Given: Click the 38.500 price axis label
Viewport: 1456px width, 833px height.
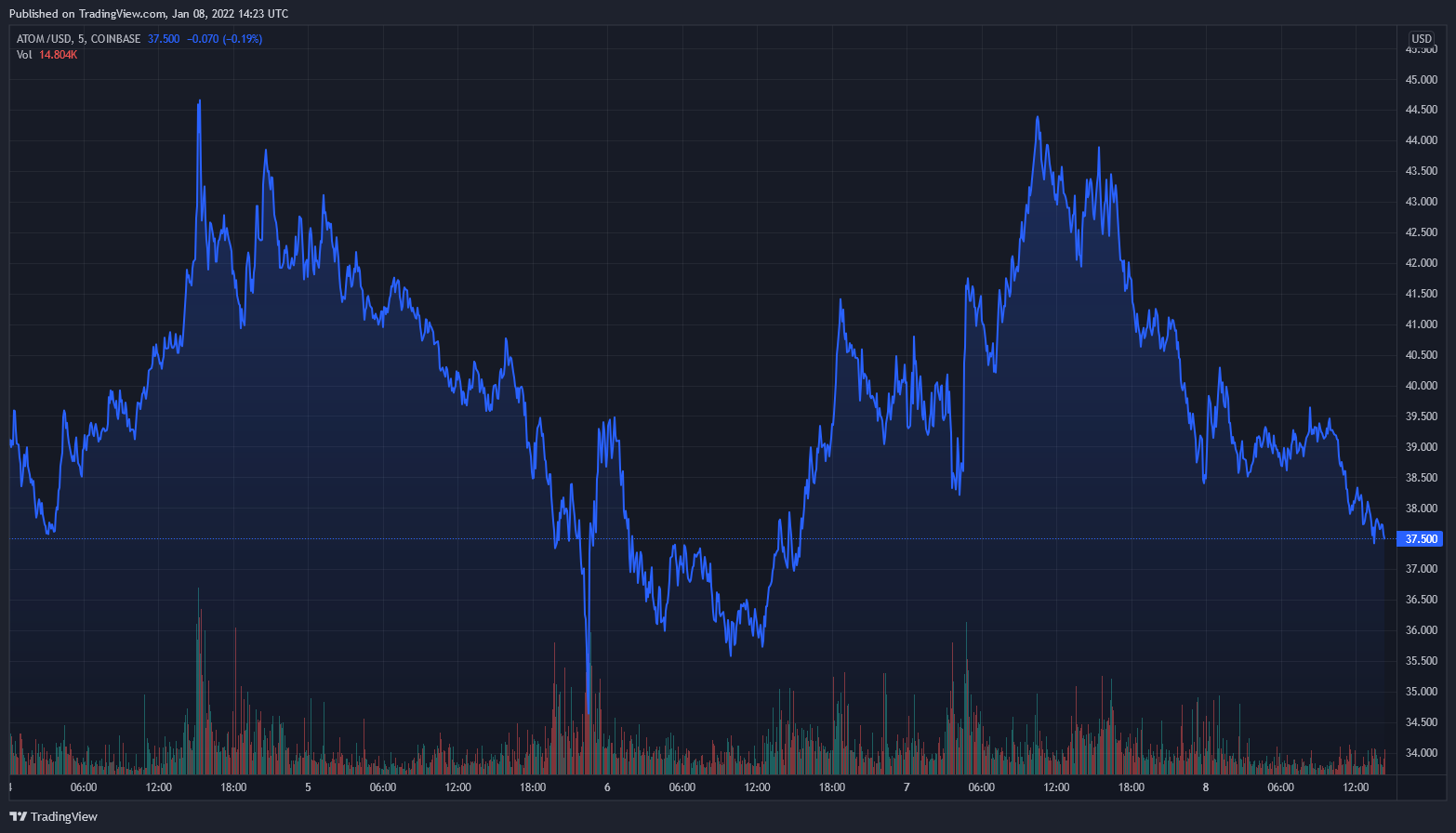Looking at the screenshot, I should pos(1422,478).
